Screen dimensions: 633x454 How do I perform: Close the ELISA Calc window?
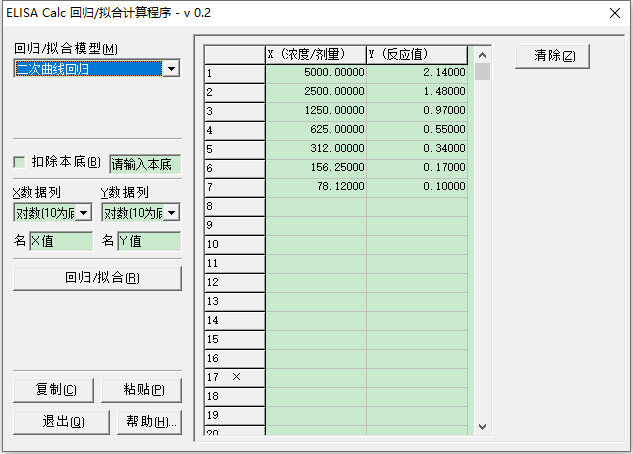[x=615, y=13]
